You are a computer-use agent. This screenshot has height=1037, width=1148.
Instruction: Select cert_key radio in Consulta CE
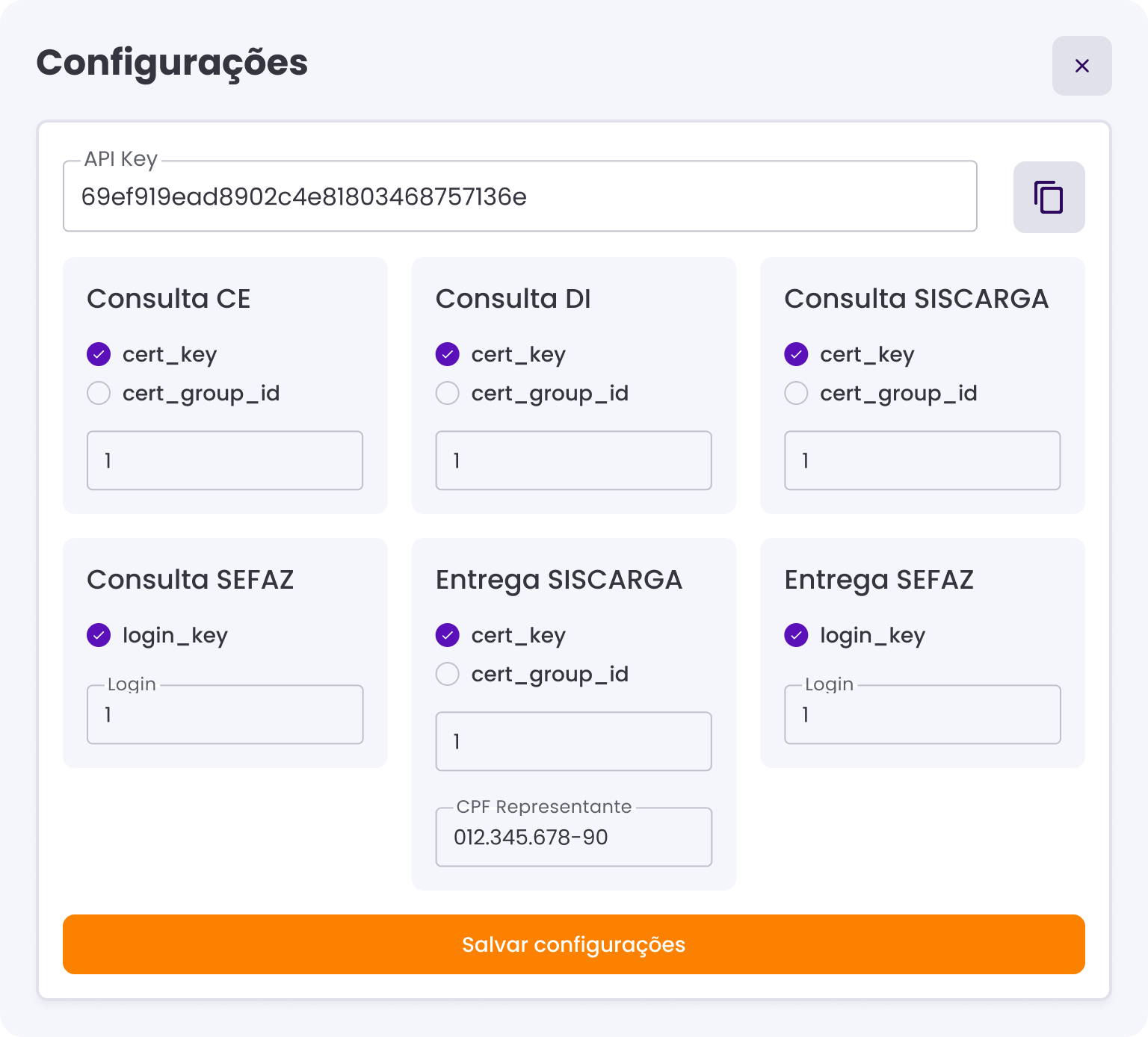99,354
